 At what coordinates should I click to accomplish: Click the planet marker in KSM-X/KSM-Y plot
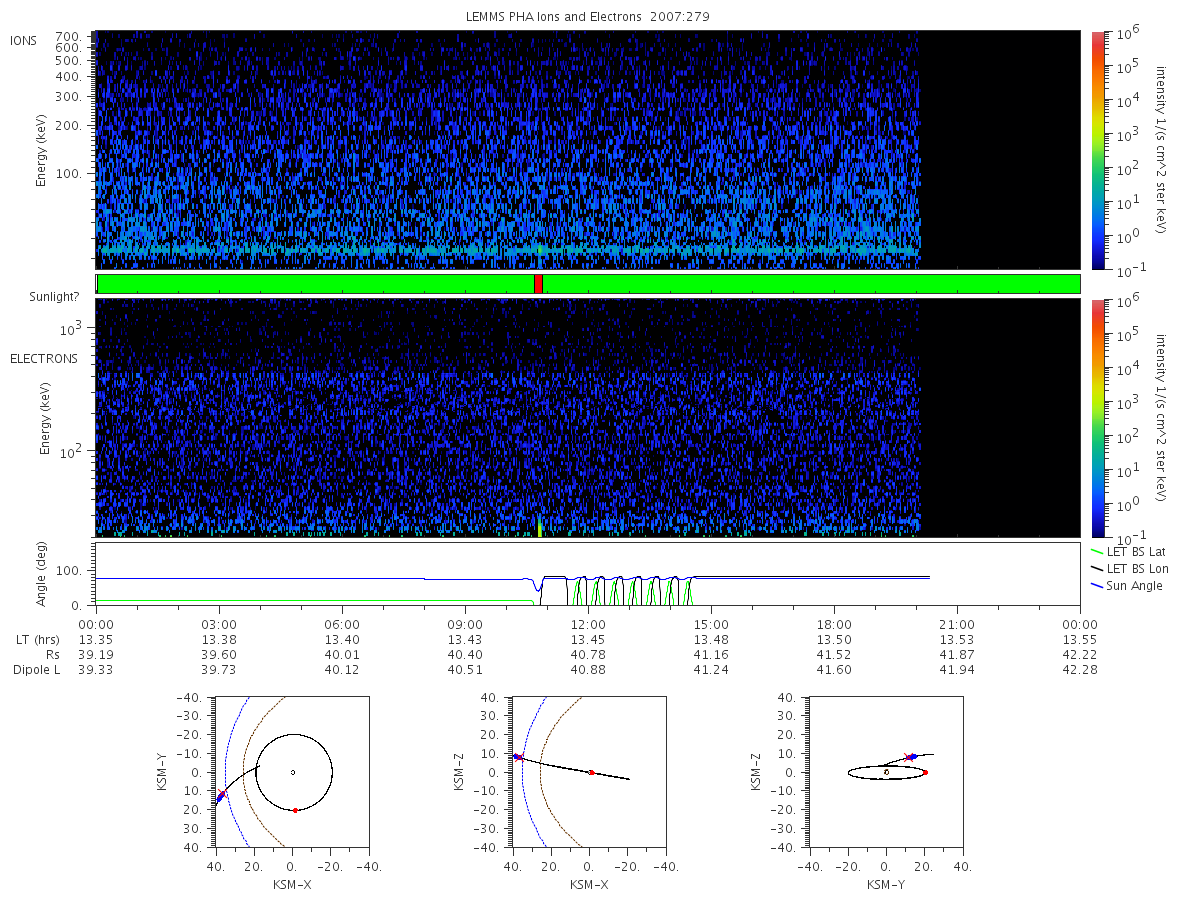(292, 772)
